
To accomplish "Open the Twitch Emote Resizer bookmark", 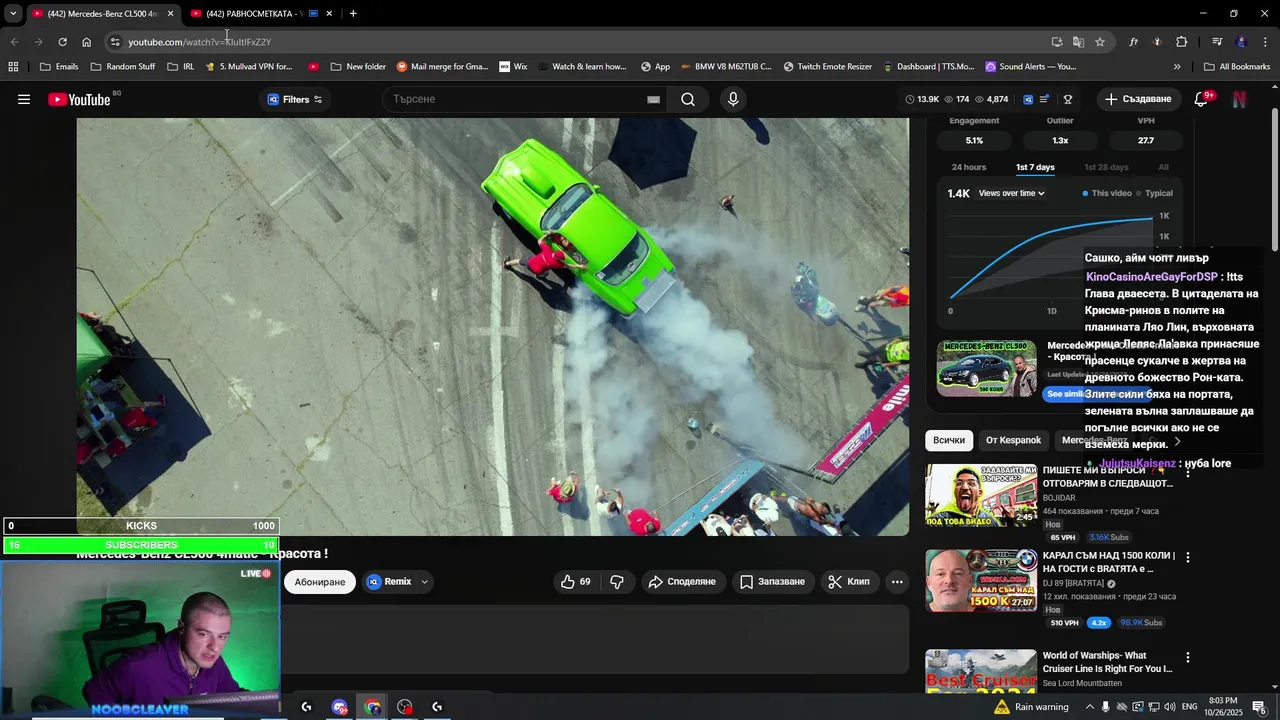I will coord(827,67).
